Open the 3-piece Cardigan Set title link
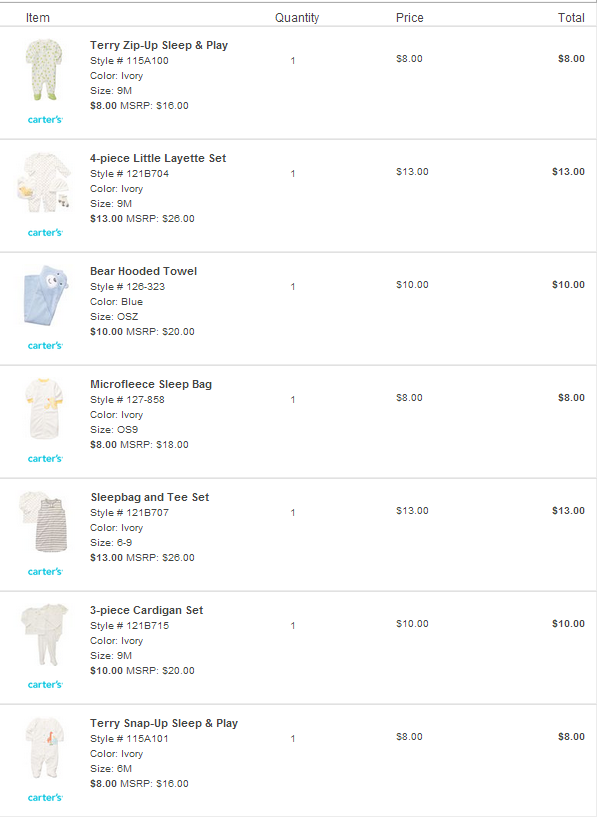 146,610
